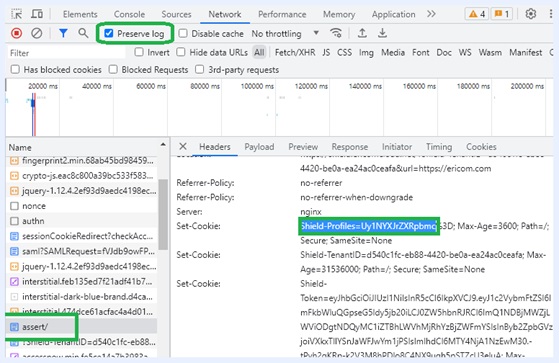Open DevTools settings gear
559x363 pixels.
[x=530, y=14]
